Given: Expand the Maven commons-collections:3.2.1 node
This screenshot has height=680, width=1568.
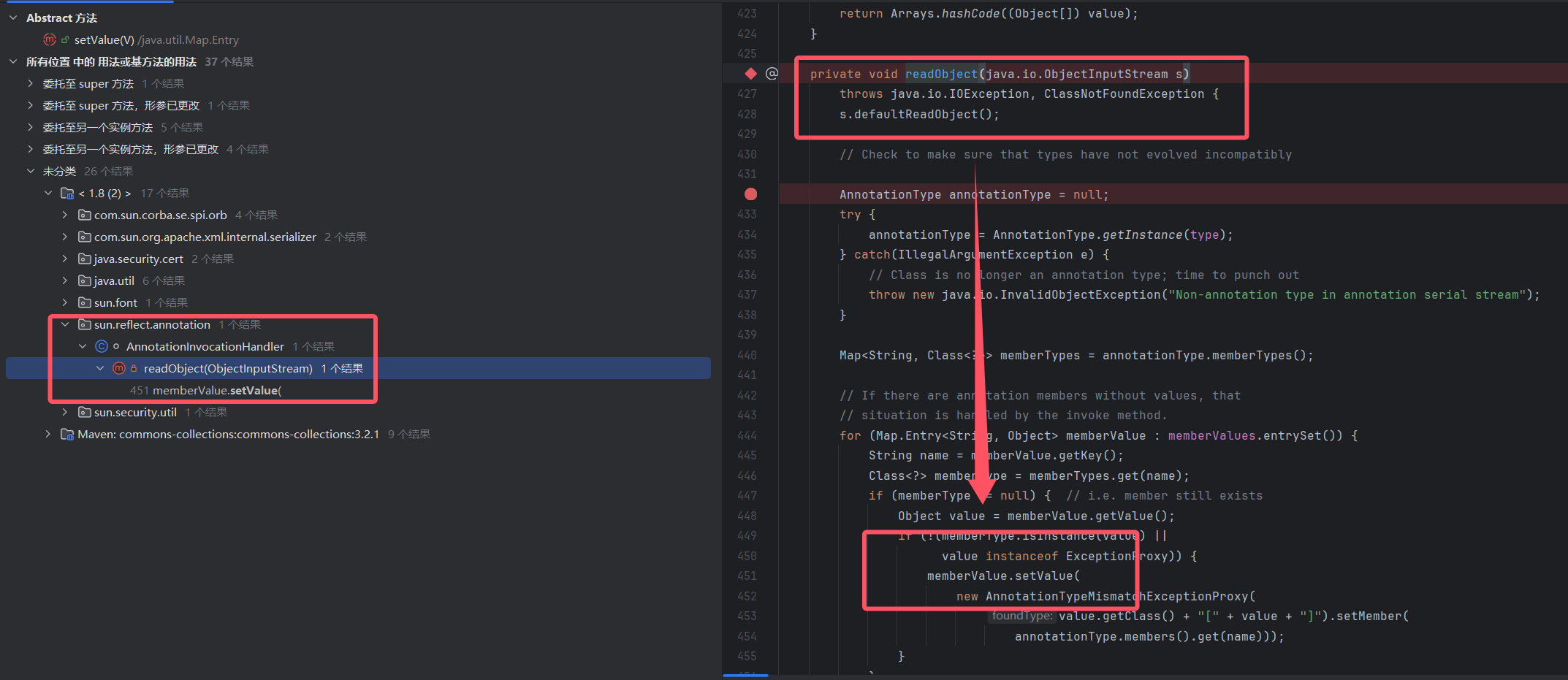Looking at the screenshot, I should point(48,434).
